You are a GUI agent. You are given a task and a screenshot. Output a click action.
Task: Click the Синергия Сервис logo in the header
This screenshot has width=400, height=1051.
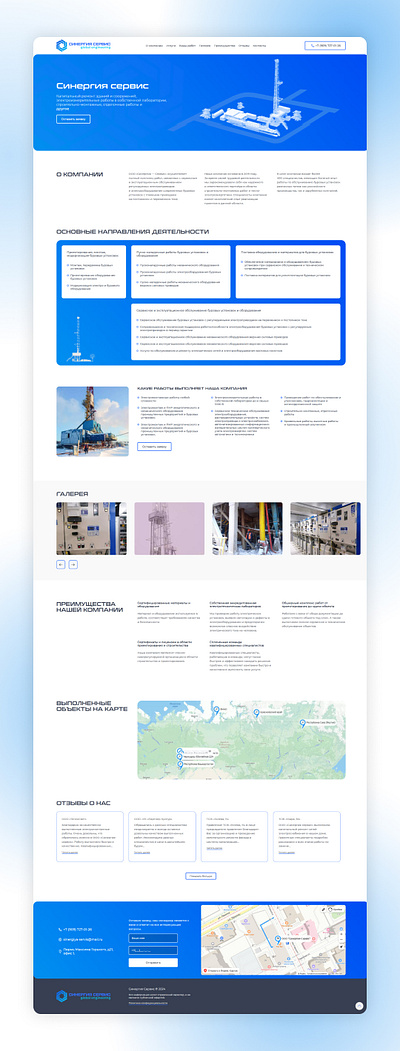83,45
